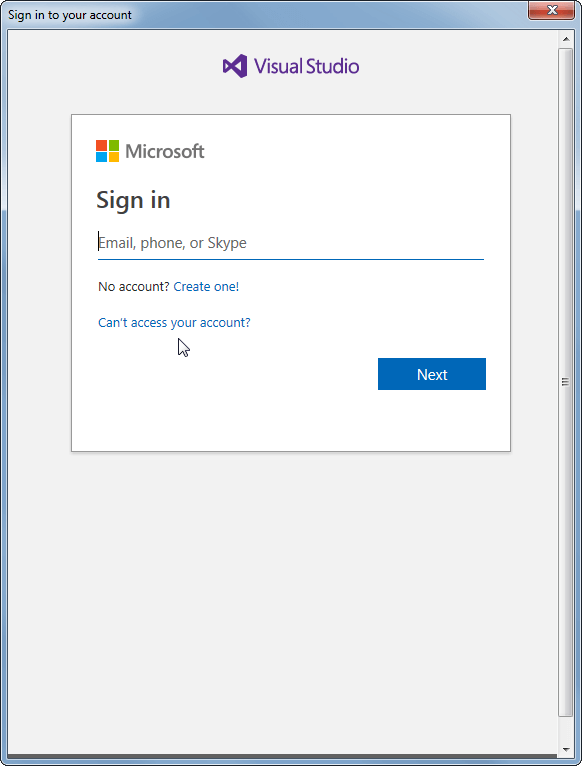582x766 pixels.
Task: Click the green square of Microsoft logo
Action: 113,145
